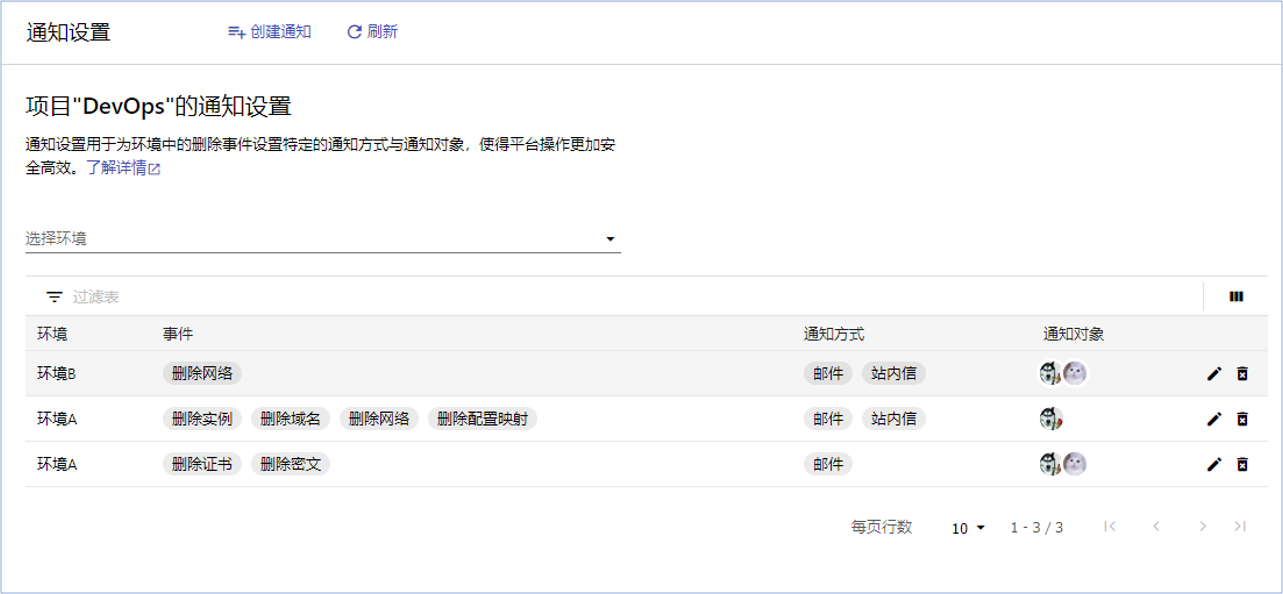
Task: Go to the first page
Action: 1109,527
